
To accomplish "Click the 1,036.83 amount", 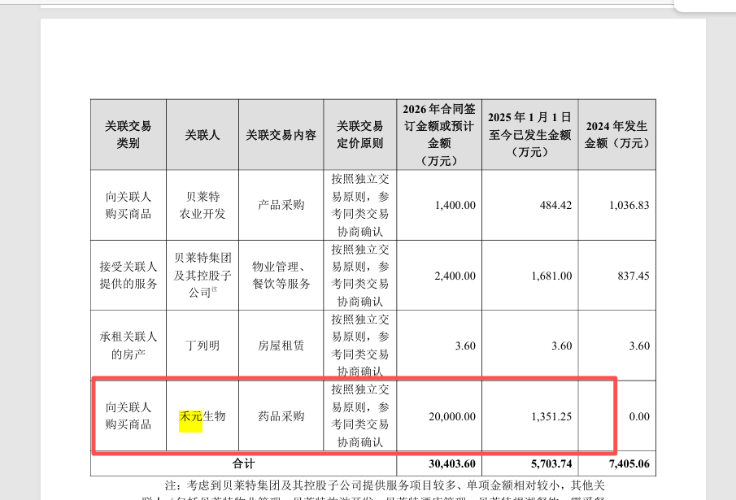I will pyautogui.click(x=629, y=205).
